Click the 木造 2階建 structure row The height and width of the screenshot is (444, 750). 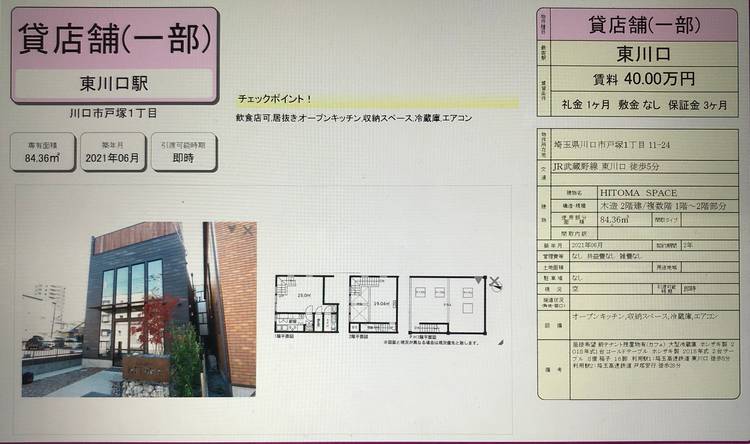point(650,204)
